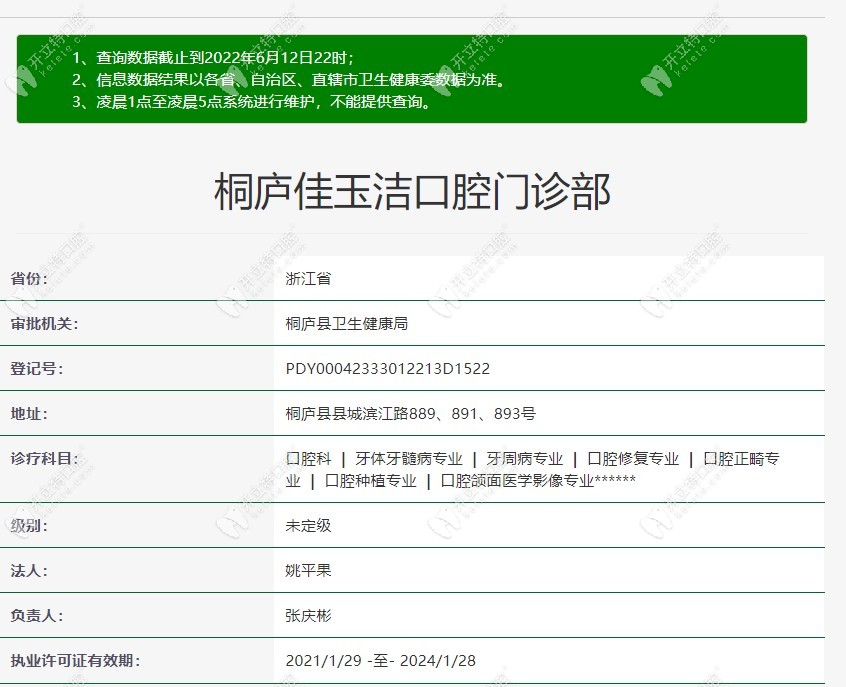Click 牙周病专业 in the subject list
The image size is (846, 687).
coord(524,459)
